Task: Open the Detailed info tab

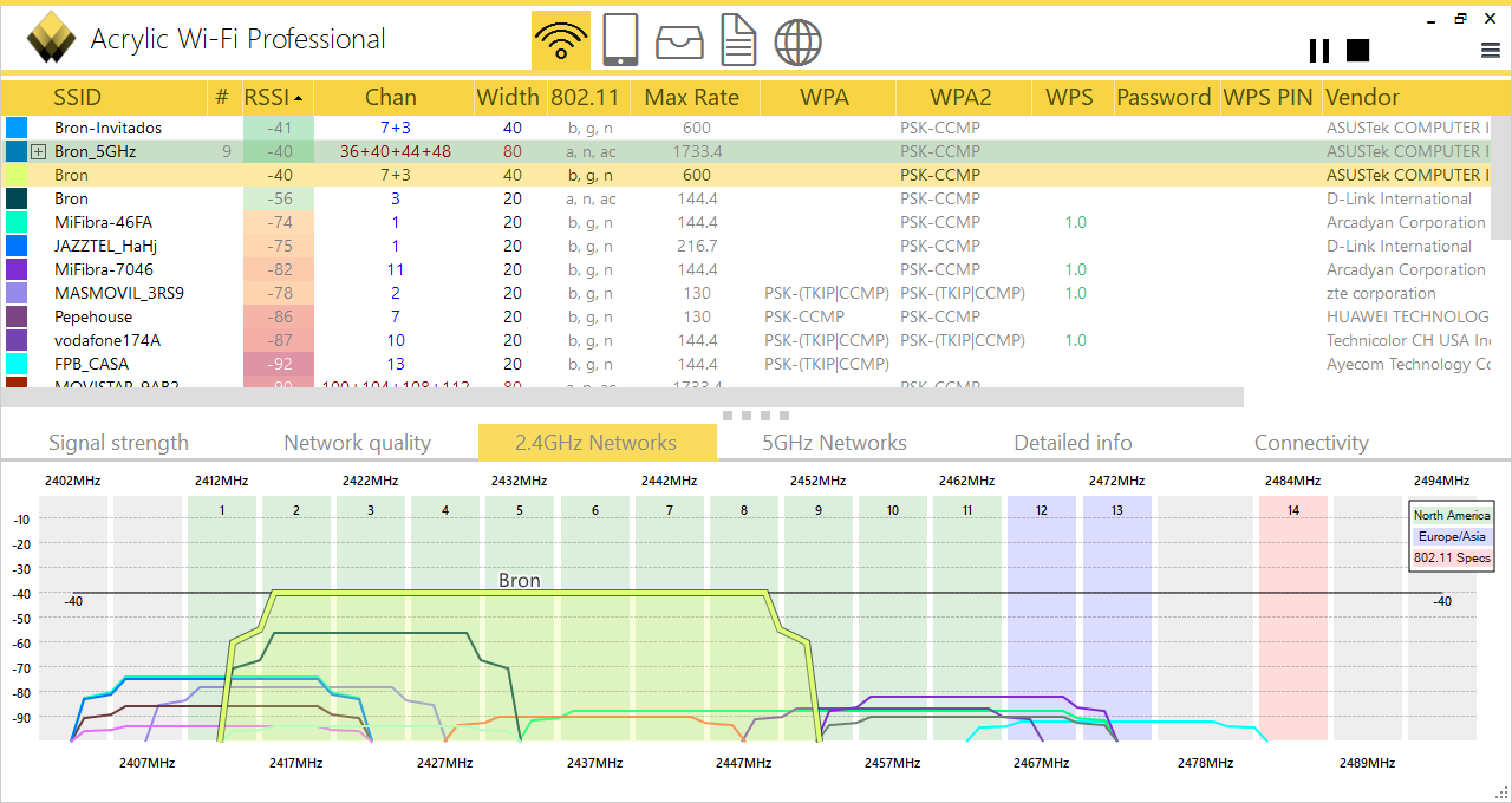Action: [x=1073, y=443]
